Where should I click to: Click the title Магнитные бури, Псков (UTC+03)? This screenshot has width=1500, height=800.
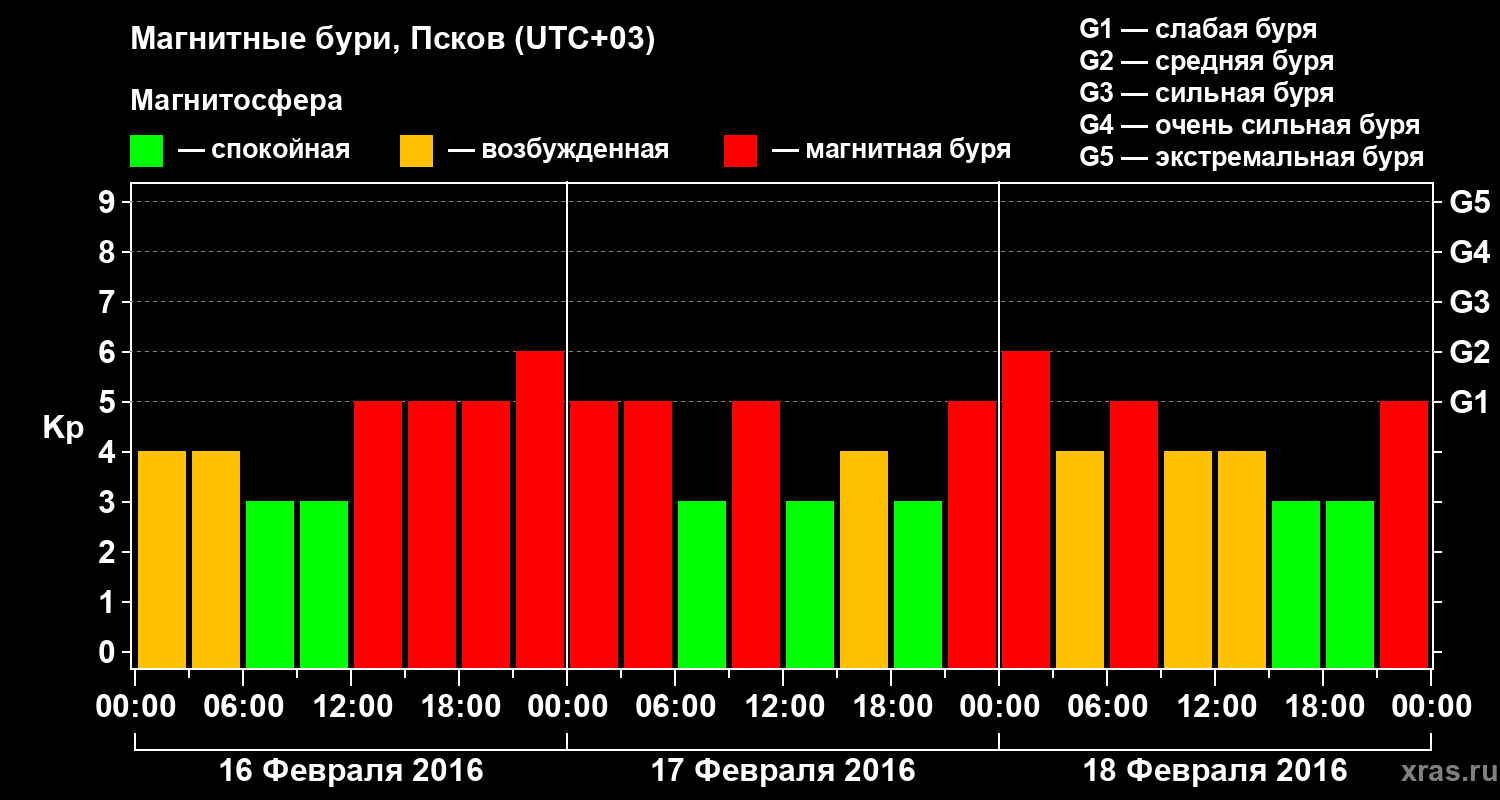point(393,40)
